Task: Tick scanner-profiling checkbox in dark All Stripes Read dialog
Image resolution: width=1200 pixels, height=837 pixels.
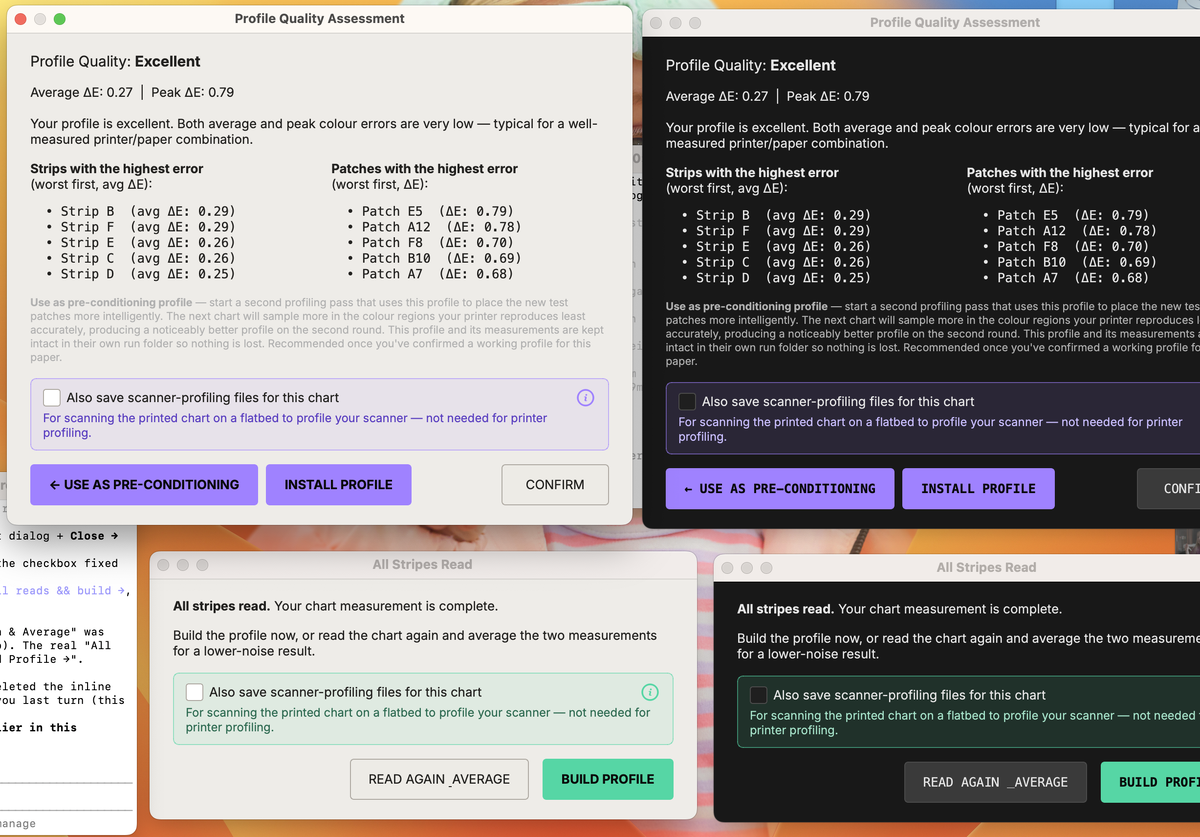Action: (x=759, y=695)
